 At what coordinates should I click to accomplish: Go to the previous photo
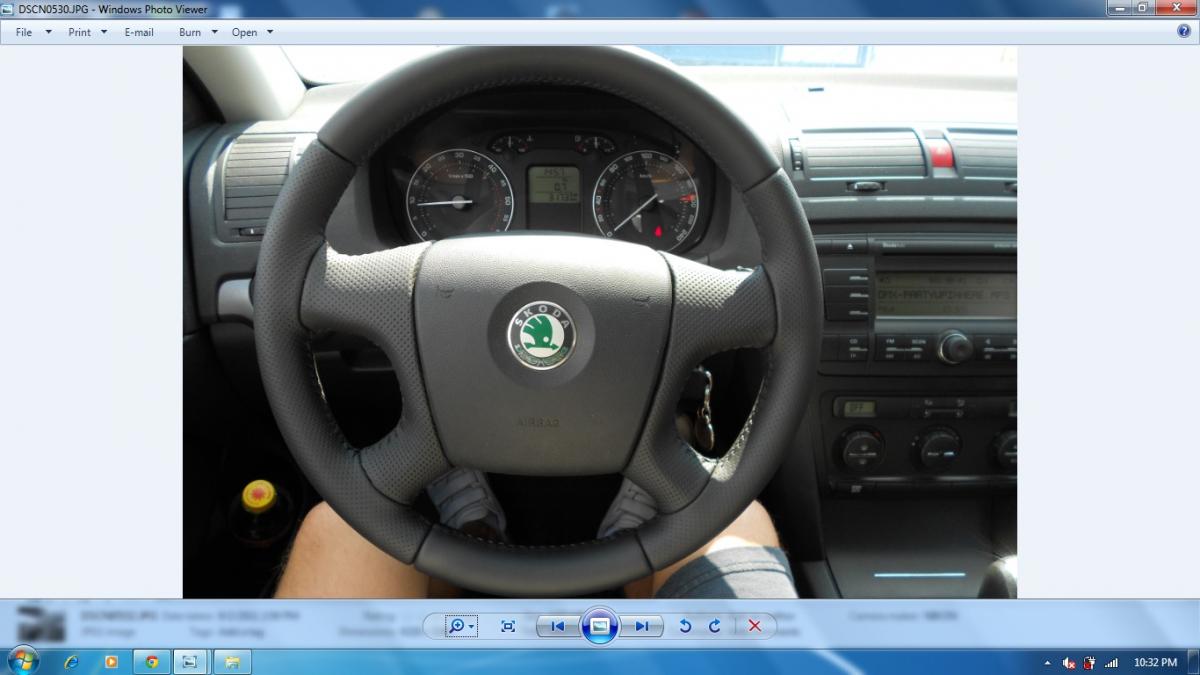(558, 626)
